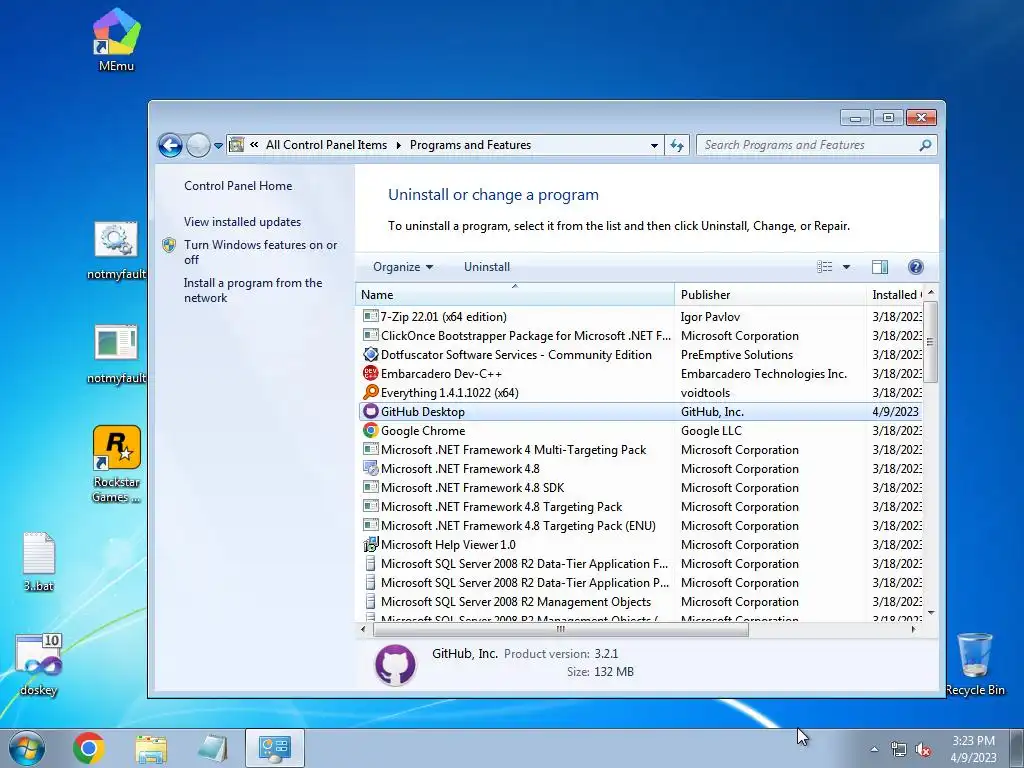This screenshot has height=768, width=1024.
Task: Launch Chrome from the taskbar
Action: pos(89,748)
